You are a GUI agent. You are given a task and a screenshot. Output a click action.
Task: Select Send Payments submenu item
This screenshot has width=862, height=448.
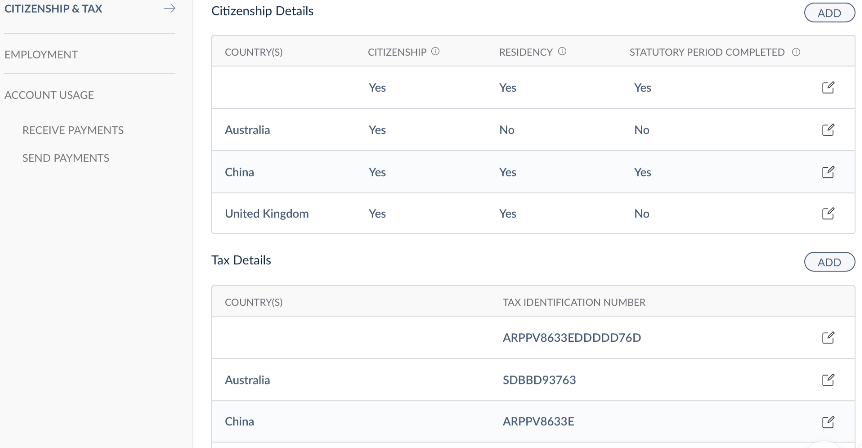pyautogui.click(x=66, y=158)
